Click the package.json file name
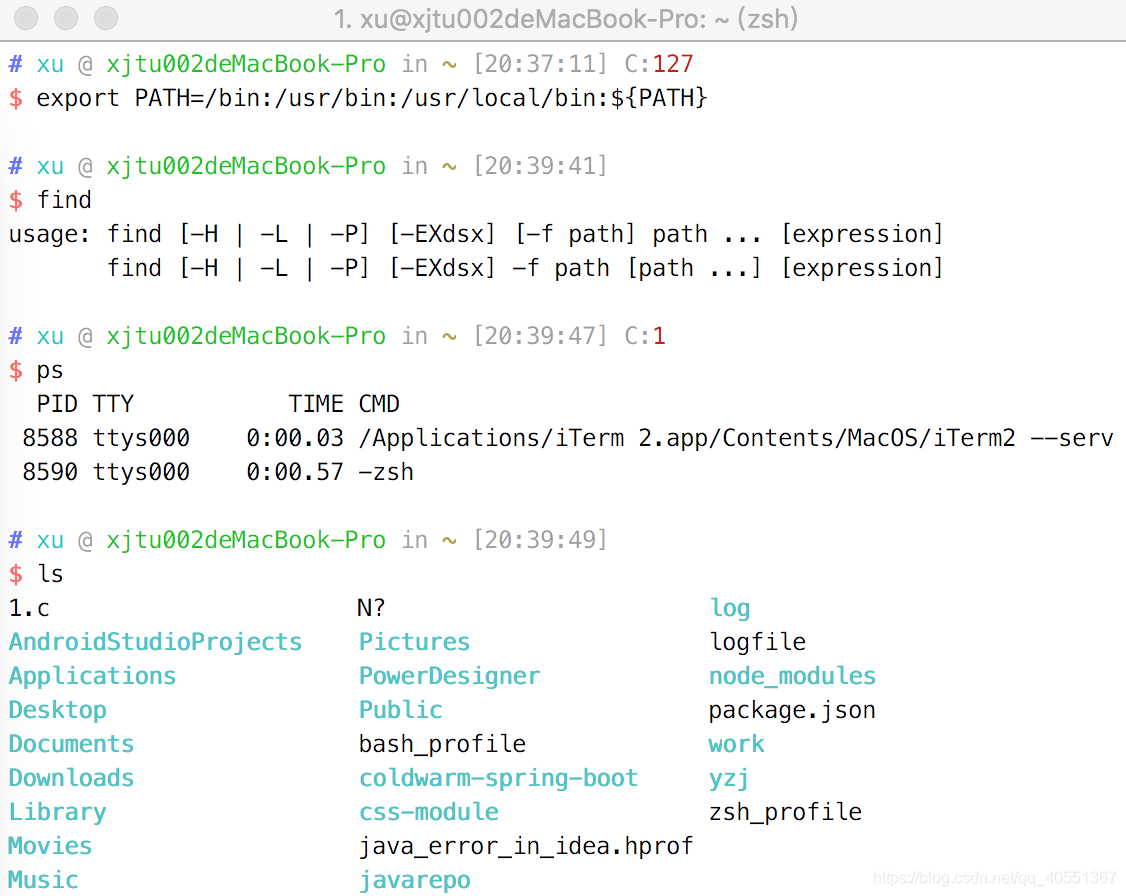The height and width of the screenshot is (896, 1126). point(792,710)
